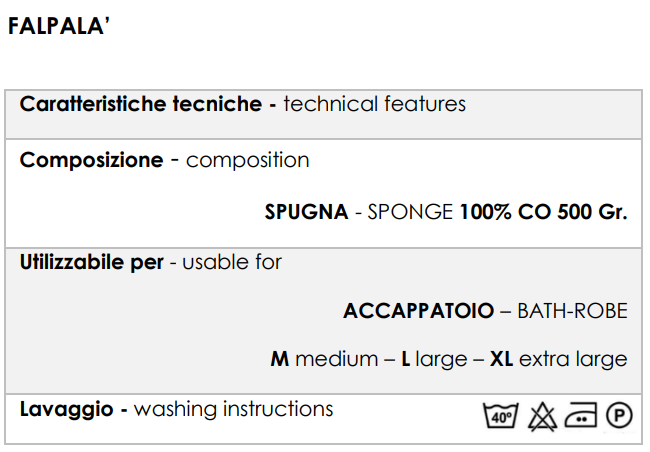Click the FALPALA' title heading

(58, 27)
